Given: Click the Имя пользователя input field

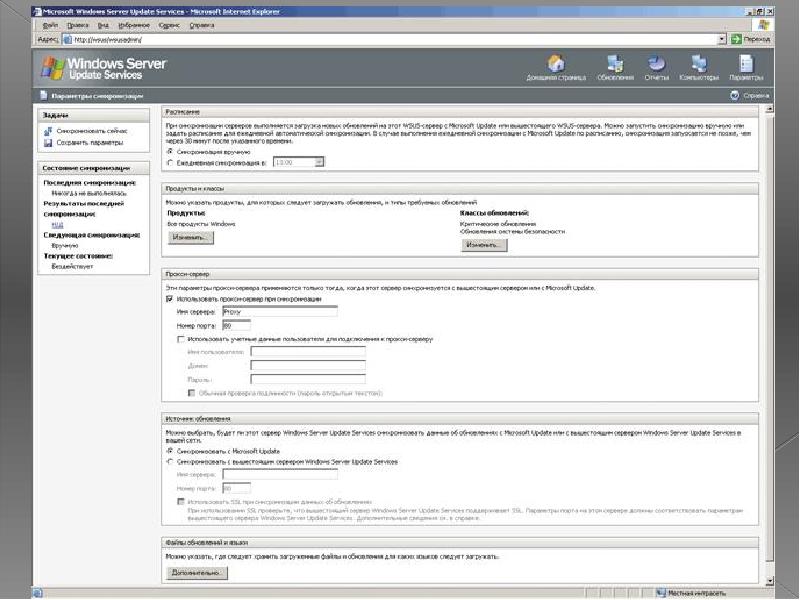Looking at the screenshot, I should 308,352.
